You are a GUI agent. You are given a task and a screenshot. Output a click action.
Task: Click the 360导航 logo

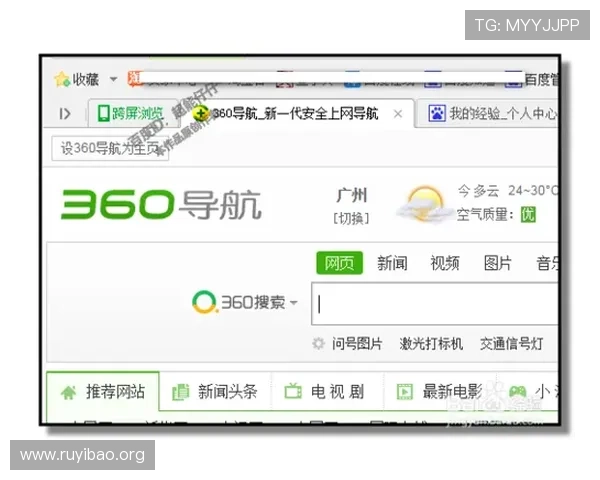tap(161, 204)
